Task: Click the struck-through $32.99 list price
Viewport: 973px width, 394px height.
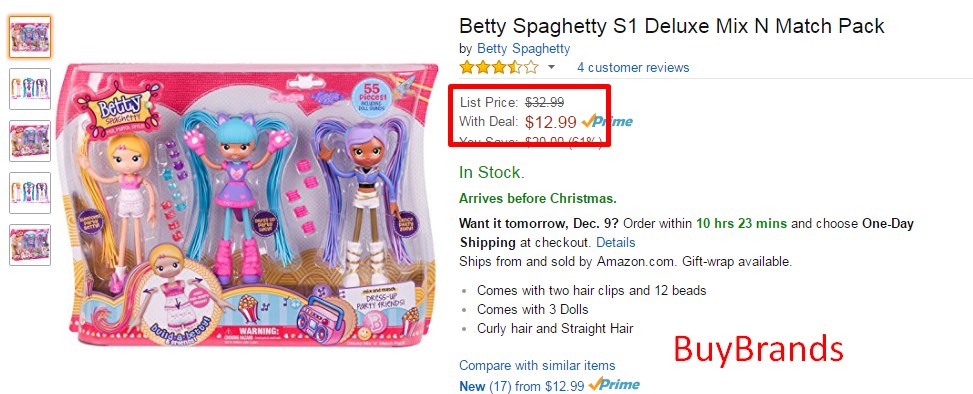Action: pyautogui.click(x=544, y=102)
